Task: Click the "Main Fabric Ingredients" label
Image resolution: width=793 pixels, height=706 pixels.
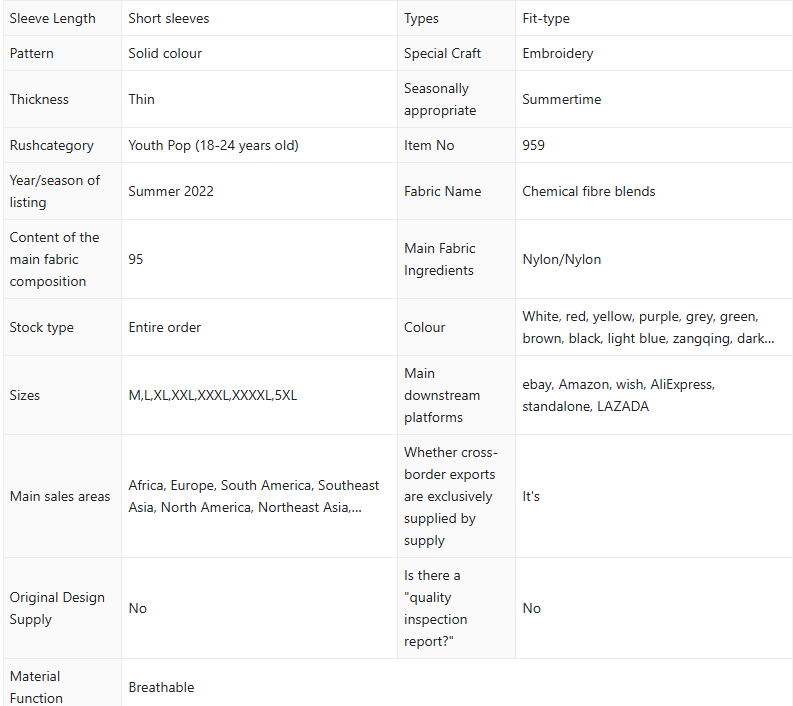Action: tap(440, 259)
